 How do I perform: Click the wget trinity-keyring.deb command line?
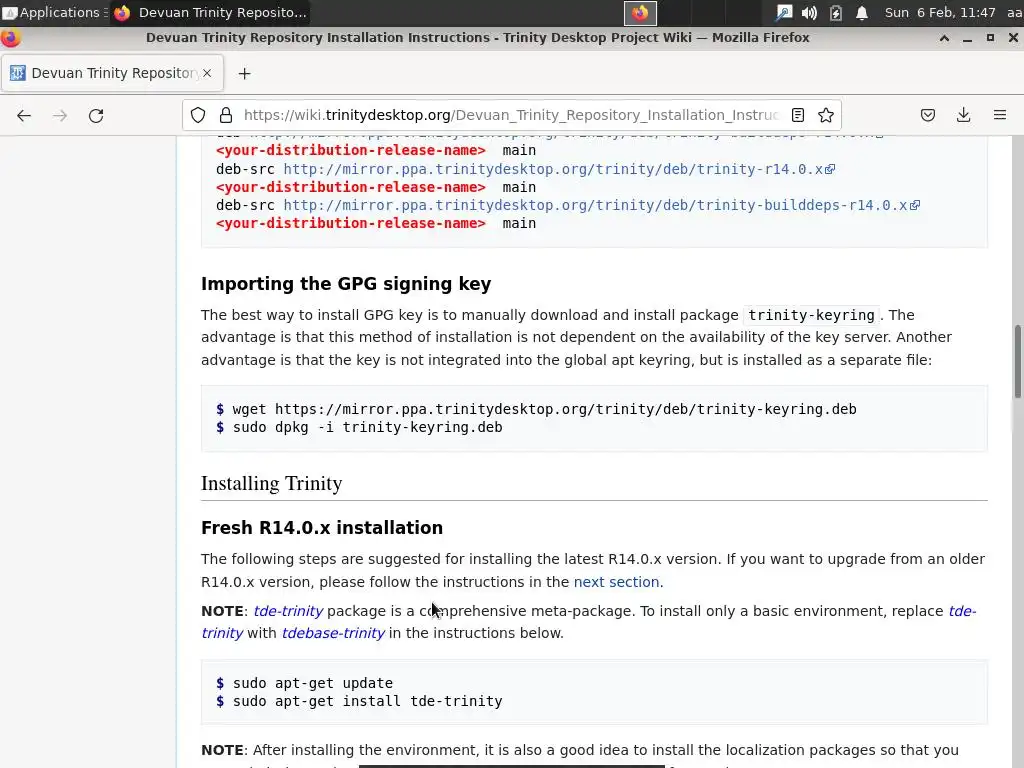pos(536,409)
